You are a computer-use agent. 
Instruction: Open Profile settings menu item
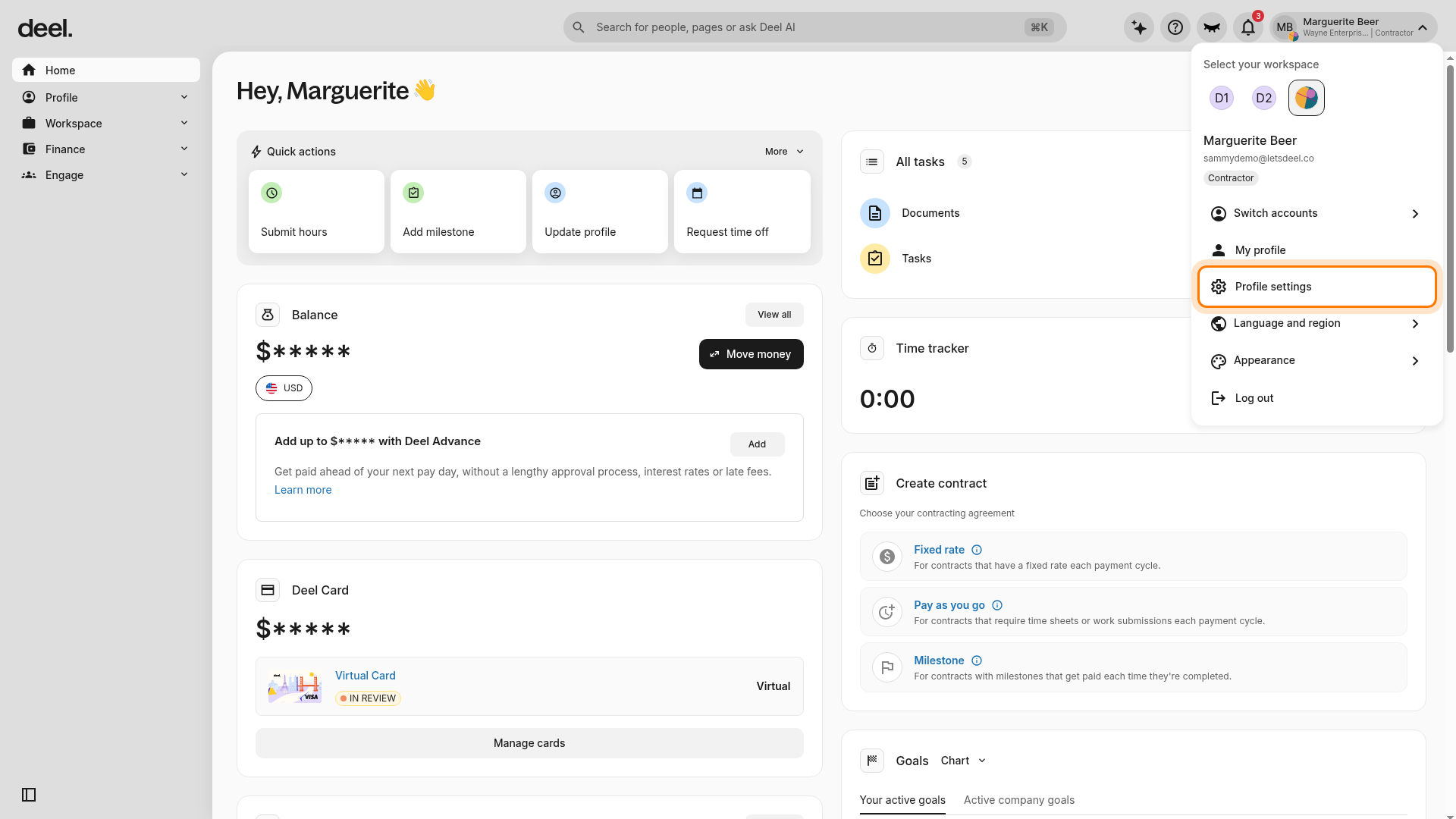pyautogui.click(x=1316, y=287)
